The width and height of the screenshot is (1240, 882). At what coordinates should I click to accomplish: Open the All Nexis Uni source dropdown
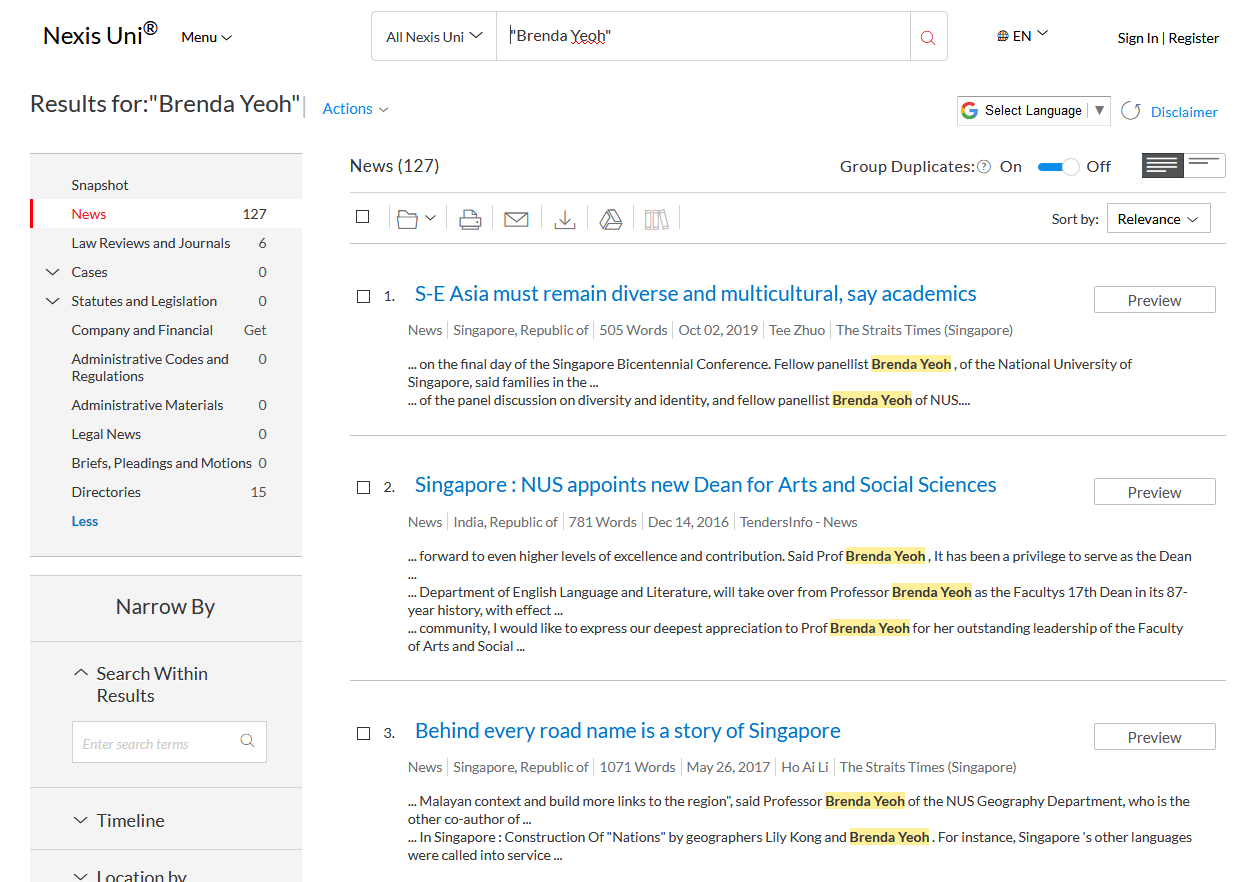(434, 37)
